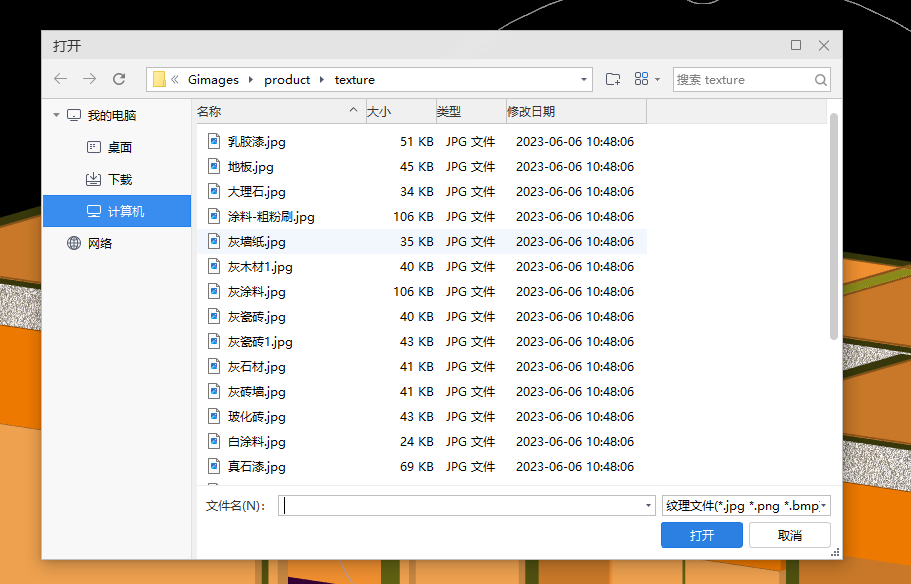The width and height of the screenshot is (911, 584).
Task: Select file 灰瓷砖1.jpg
Action: pos(422,341)
